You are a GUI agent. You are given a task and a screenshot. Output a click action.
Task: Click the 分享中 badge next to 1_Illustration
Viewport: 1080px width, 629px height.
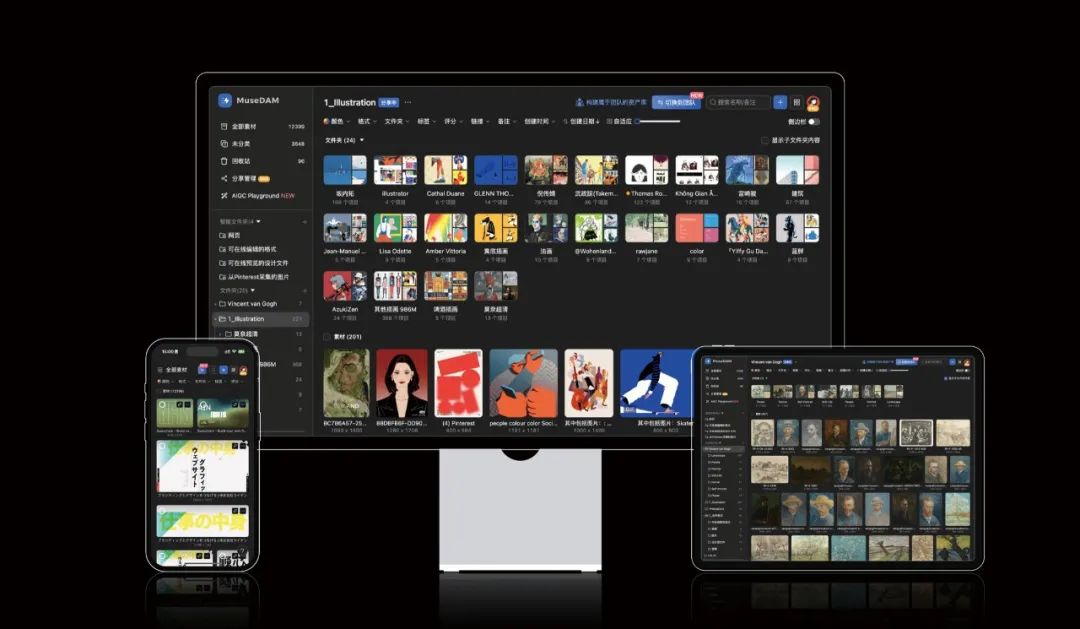pos(388,103)
